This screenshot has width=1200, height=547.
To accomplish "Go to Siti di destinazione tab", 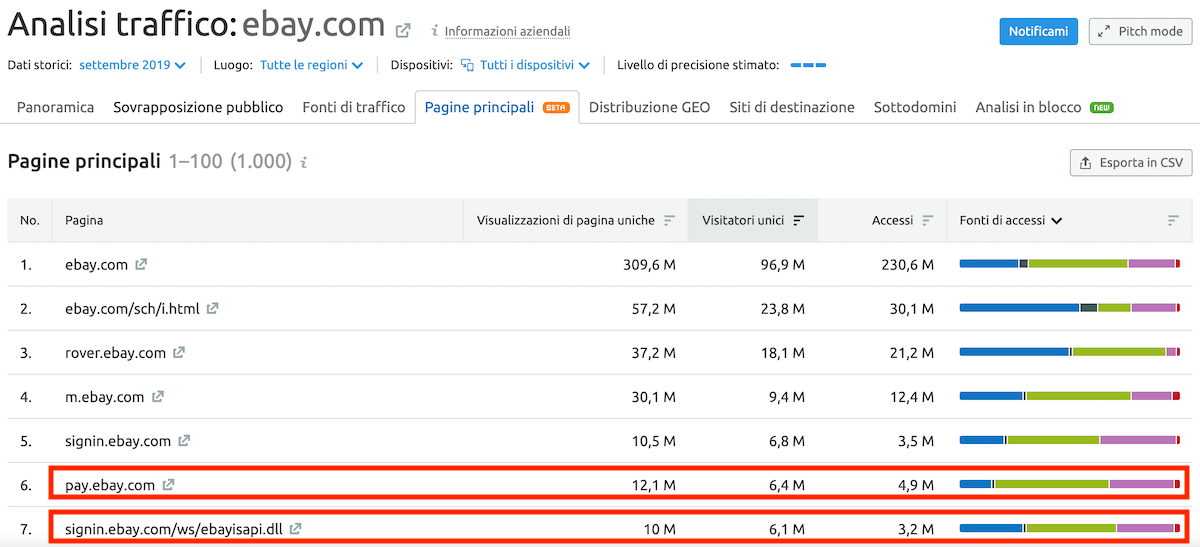I will tap(792, 107).
